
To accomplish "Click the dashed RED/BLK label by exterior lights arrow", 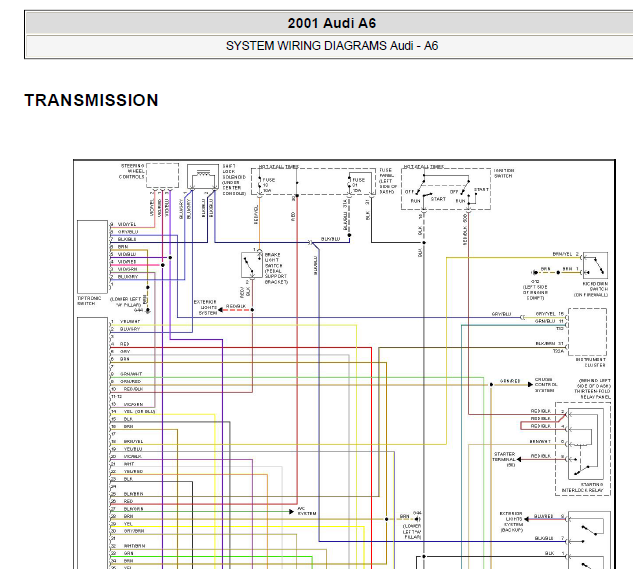I will (x=236, y=306).
